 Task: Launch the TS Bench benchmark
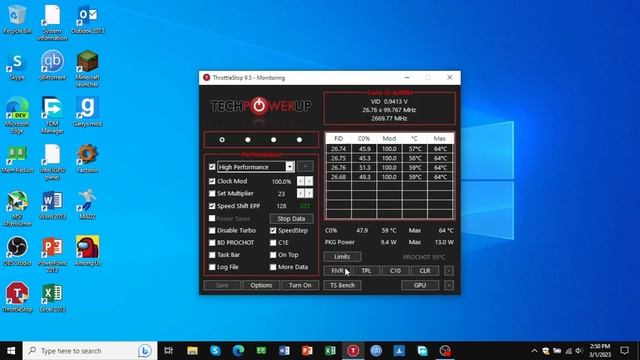pos(342,285)
